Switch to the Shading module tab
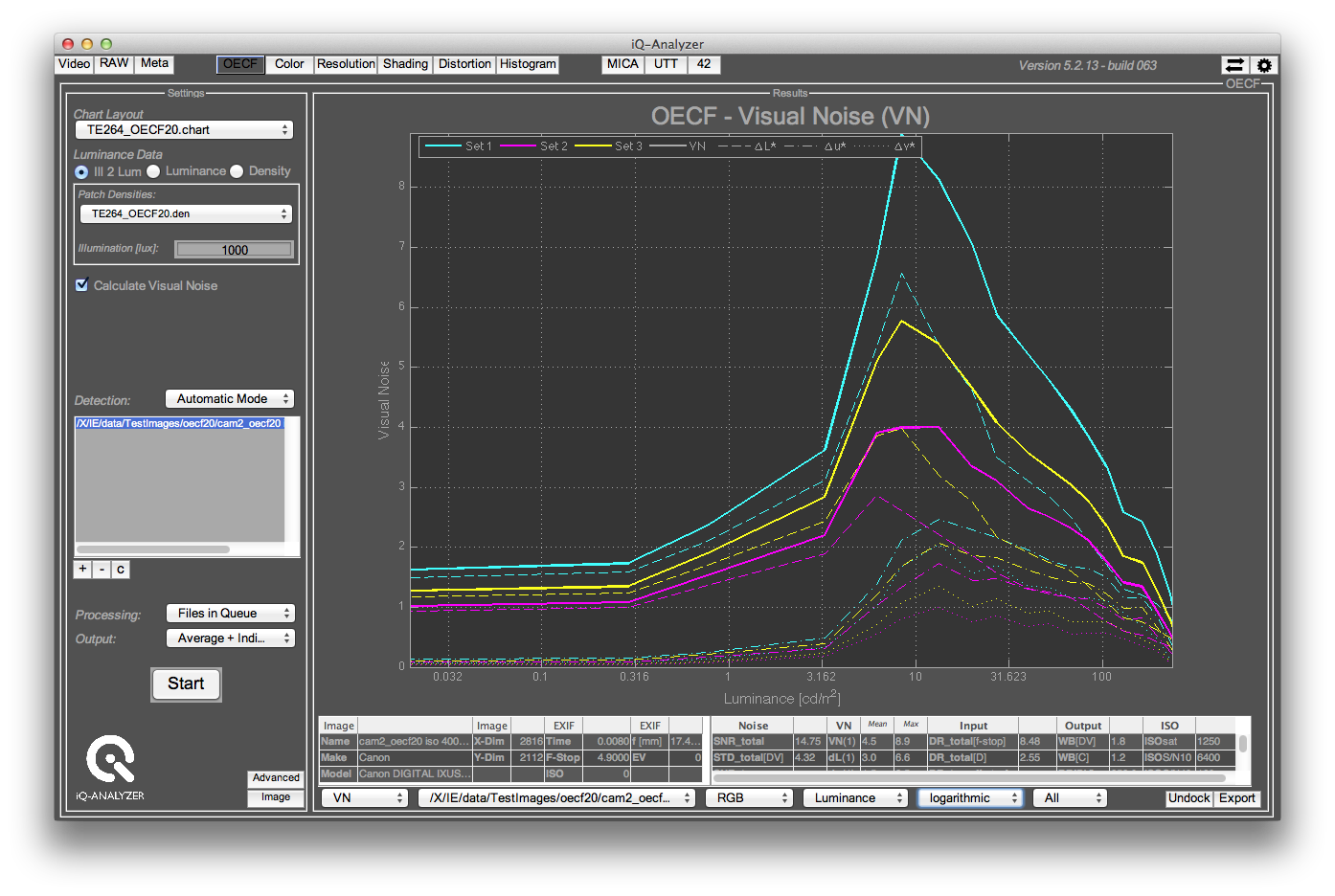Viewport: 1335px width, 896px height. pos(405,64)
